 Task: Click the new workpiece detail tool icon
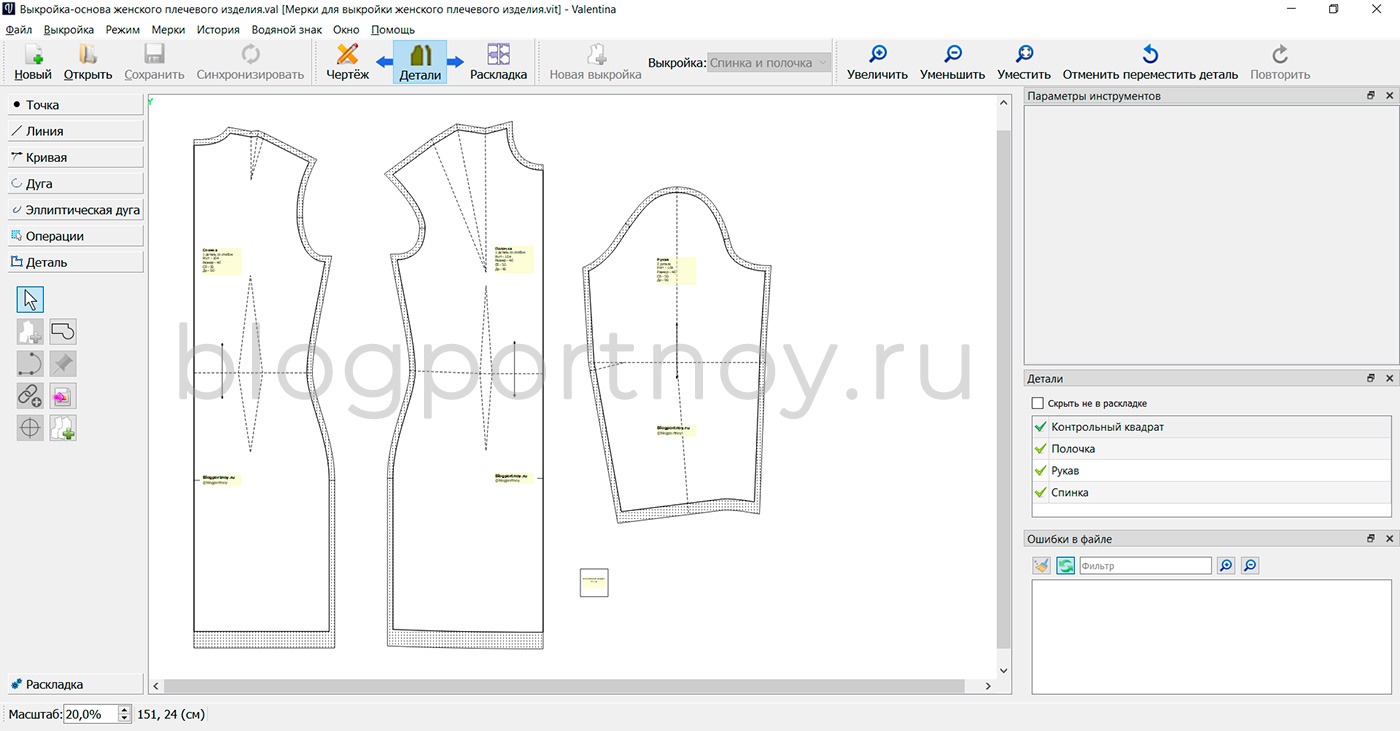pyautogui.click(x=30, y=331)
